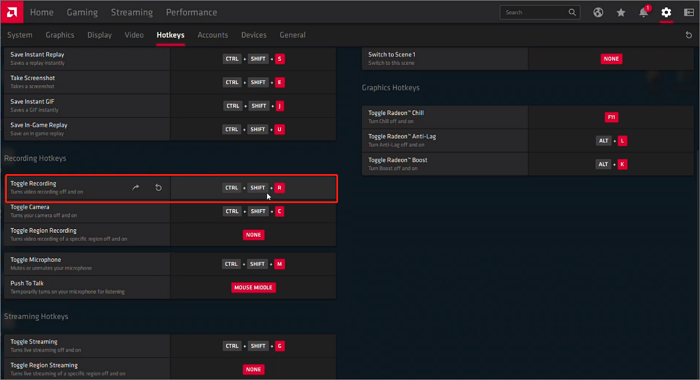Reset all hotkeys with top-right undo icon
The width and height of the screenshot is (700, 380).
click(x=689, y=35)
